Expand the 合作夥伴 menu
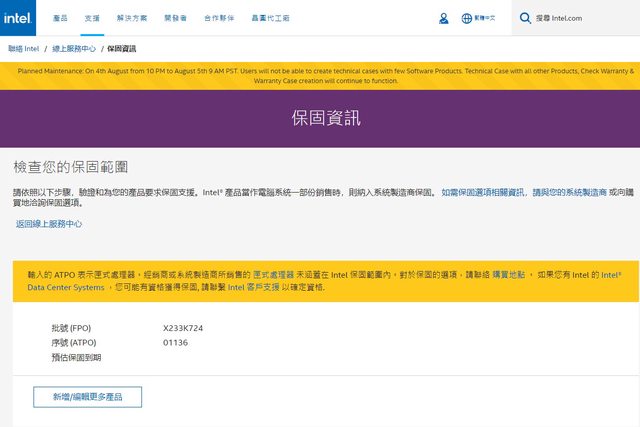 coord(220,18)
